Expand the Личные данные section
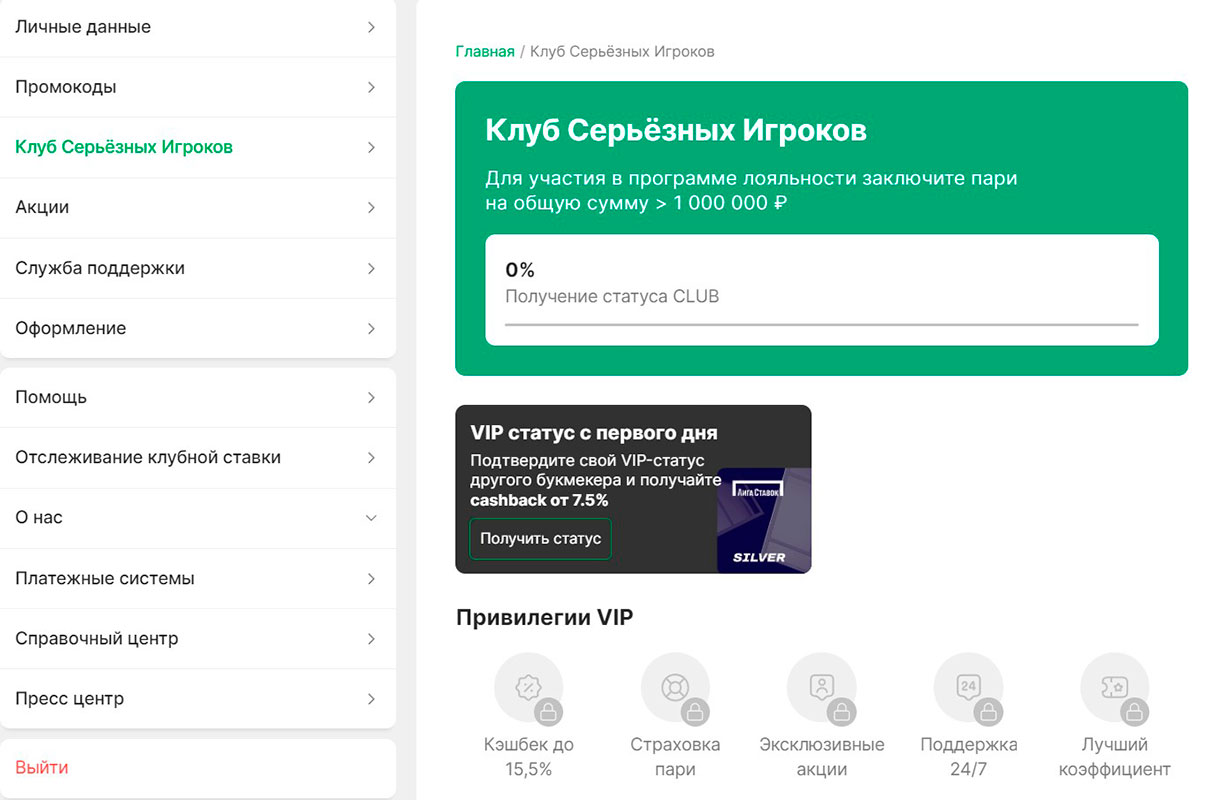This screenshot has height=800, width=1213. (197, 27)
